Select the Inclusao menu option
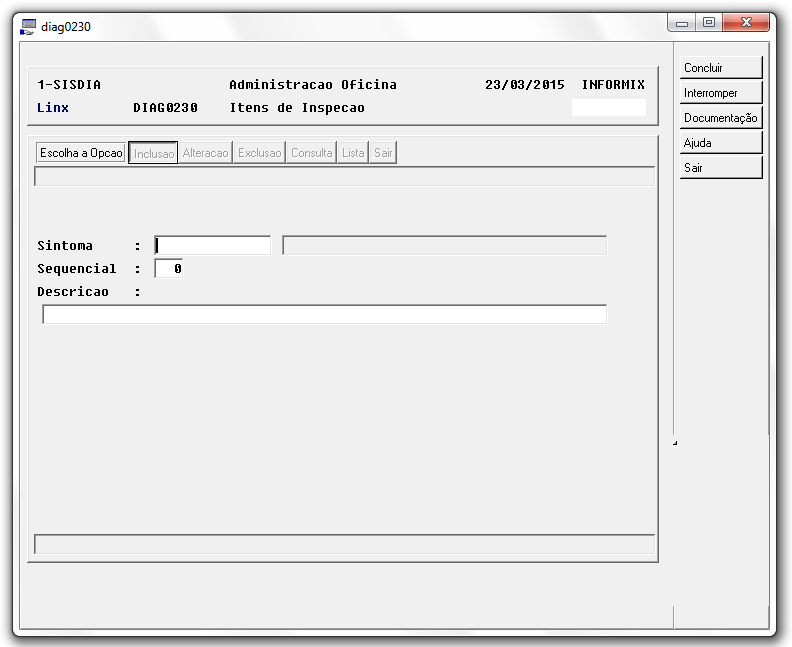The width and height of the screenshot is (792, 647). click(153, 153)
